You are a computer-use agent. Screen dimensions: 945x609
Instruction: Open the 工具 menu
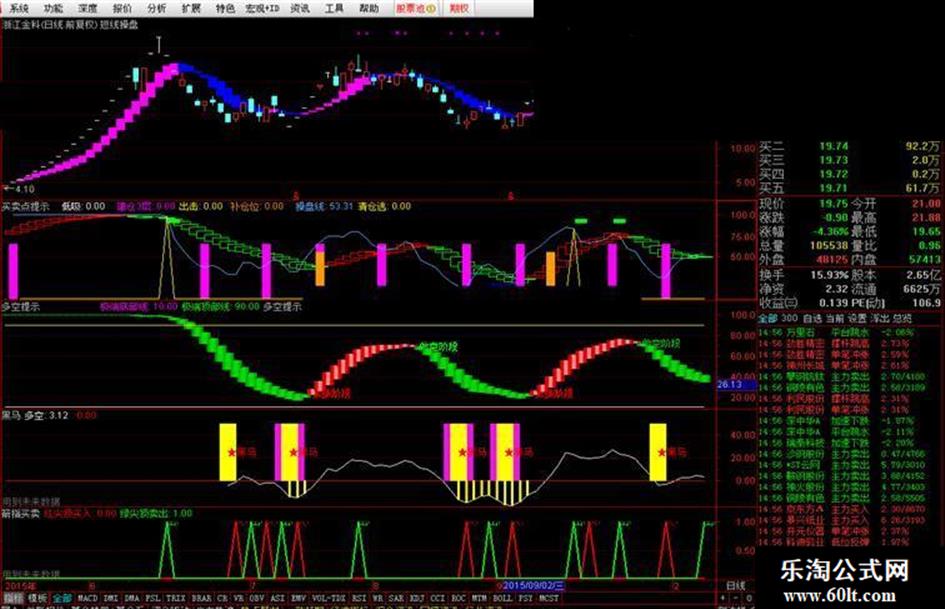click(x=334, y=8)
